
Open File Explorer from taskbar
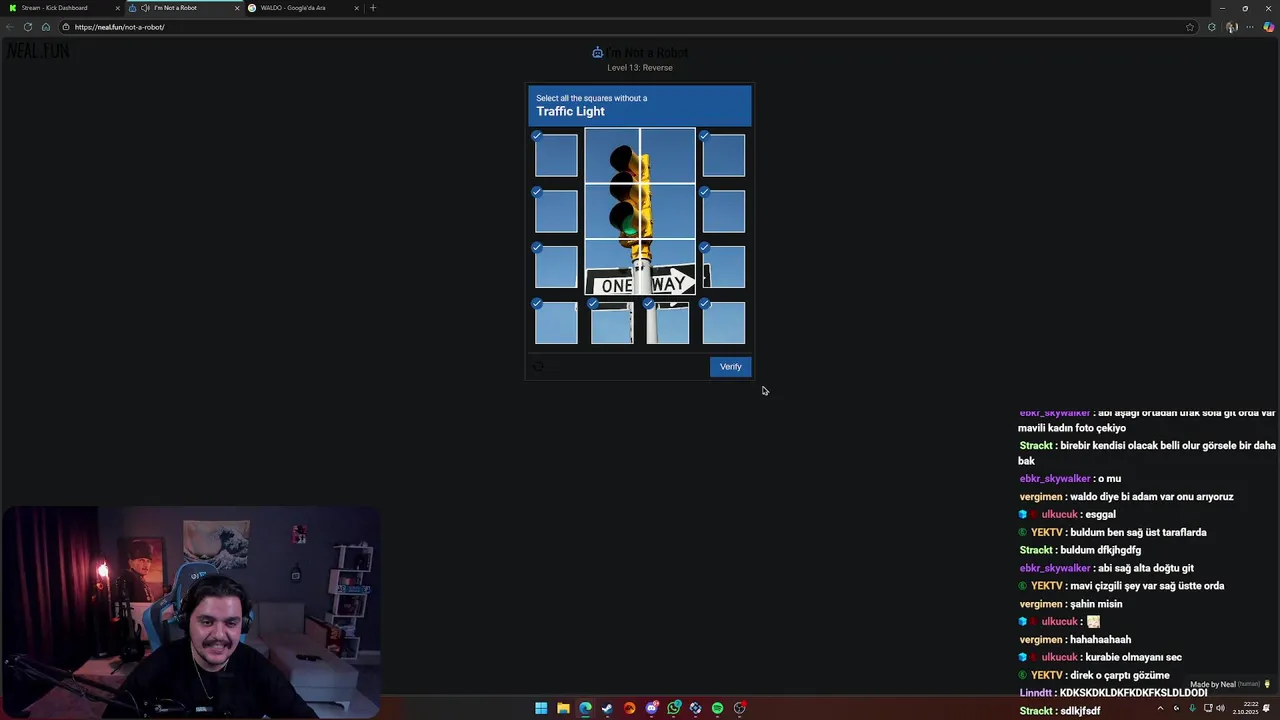(563, 708)
